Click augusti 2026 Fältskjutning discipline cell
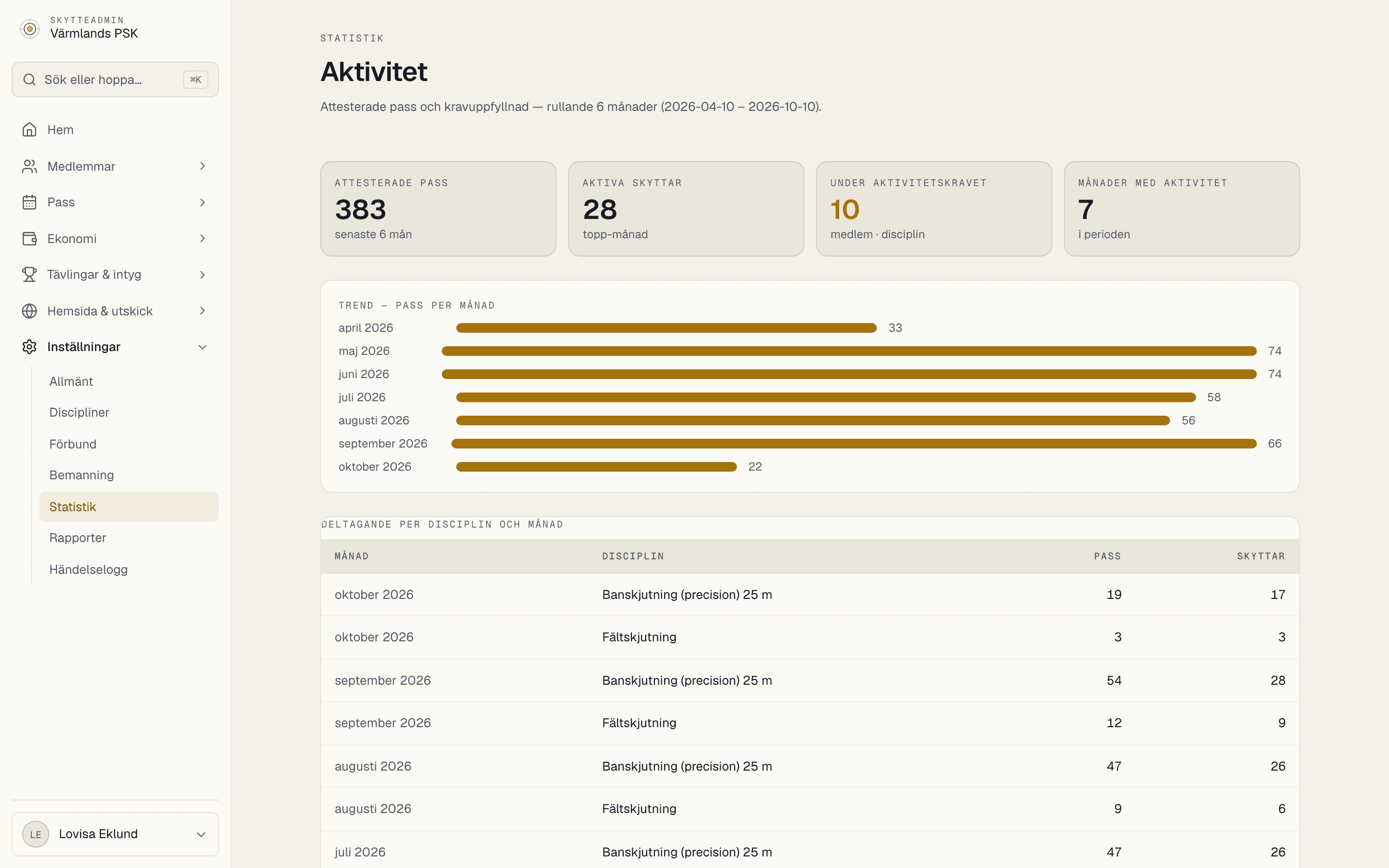The width and height of the screenshot is (1389, 868). pos(640,809)
